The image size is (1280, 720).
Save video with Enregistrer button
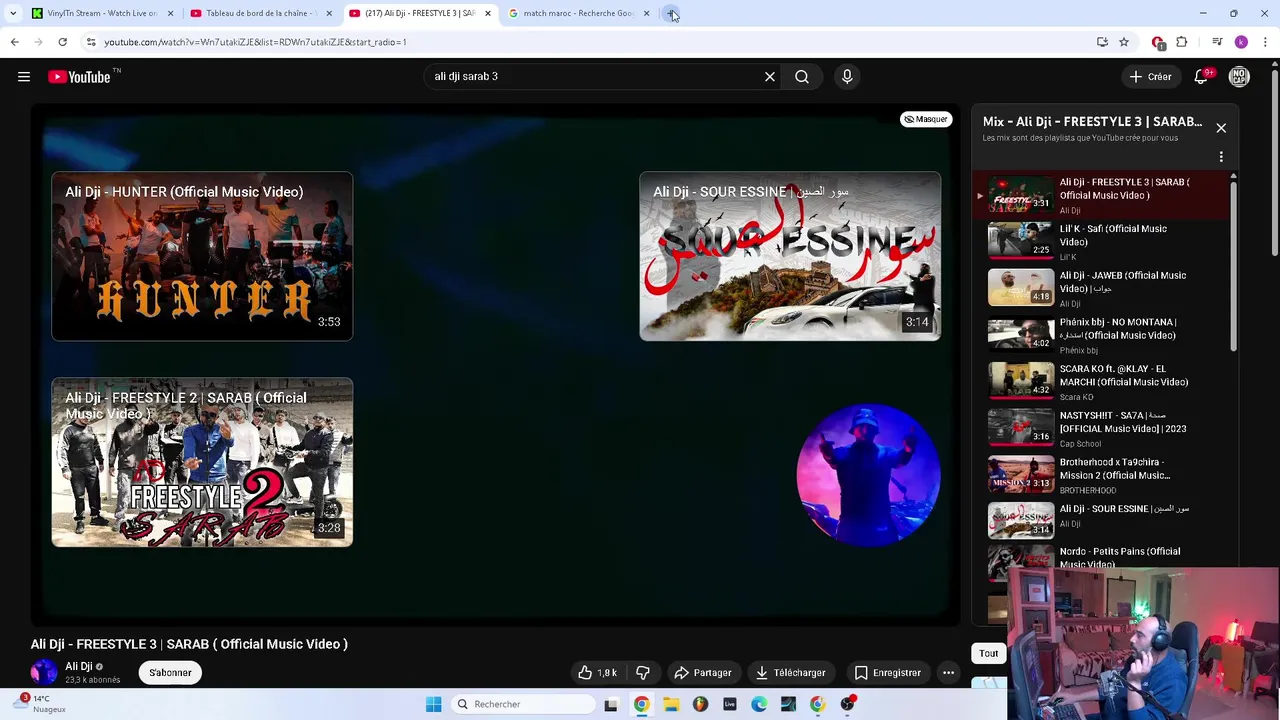pyautogui.click(x=887, y=673)
